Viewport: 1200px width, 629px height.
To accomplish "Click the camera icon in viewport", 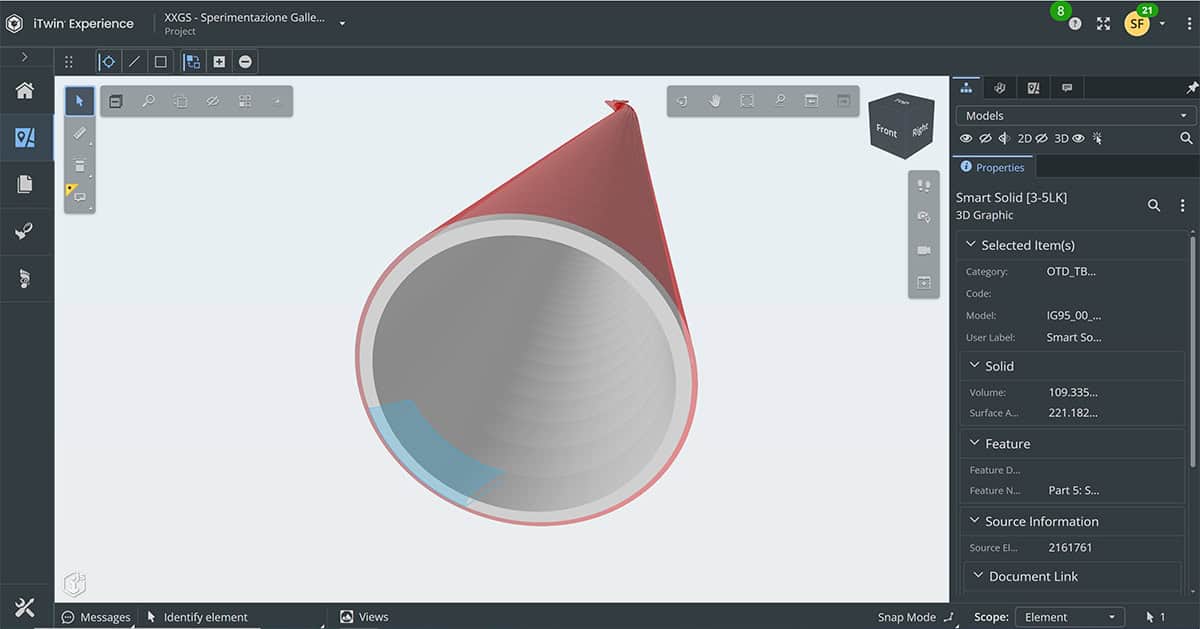I will click(924, 250).
